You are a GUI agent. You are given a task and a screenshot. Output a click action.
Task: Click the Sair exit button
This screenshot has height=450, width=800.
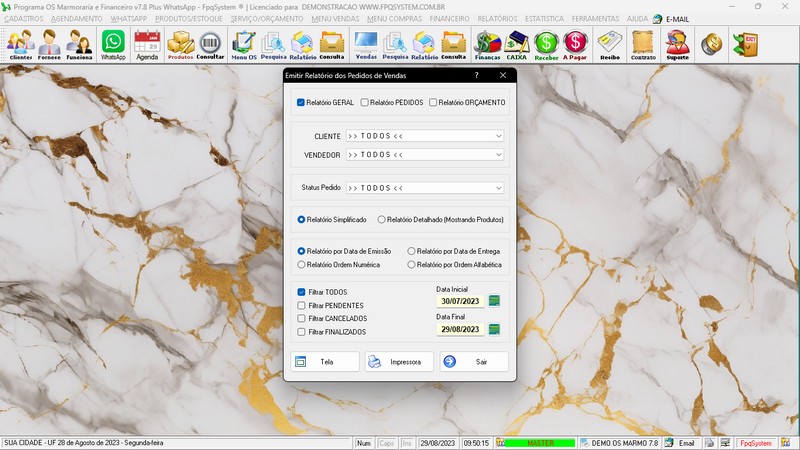click(x=474, y=362)
